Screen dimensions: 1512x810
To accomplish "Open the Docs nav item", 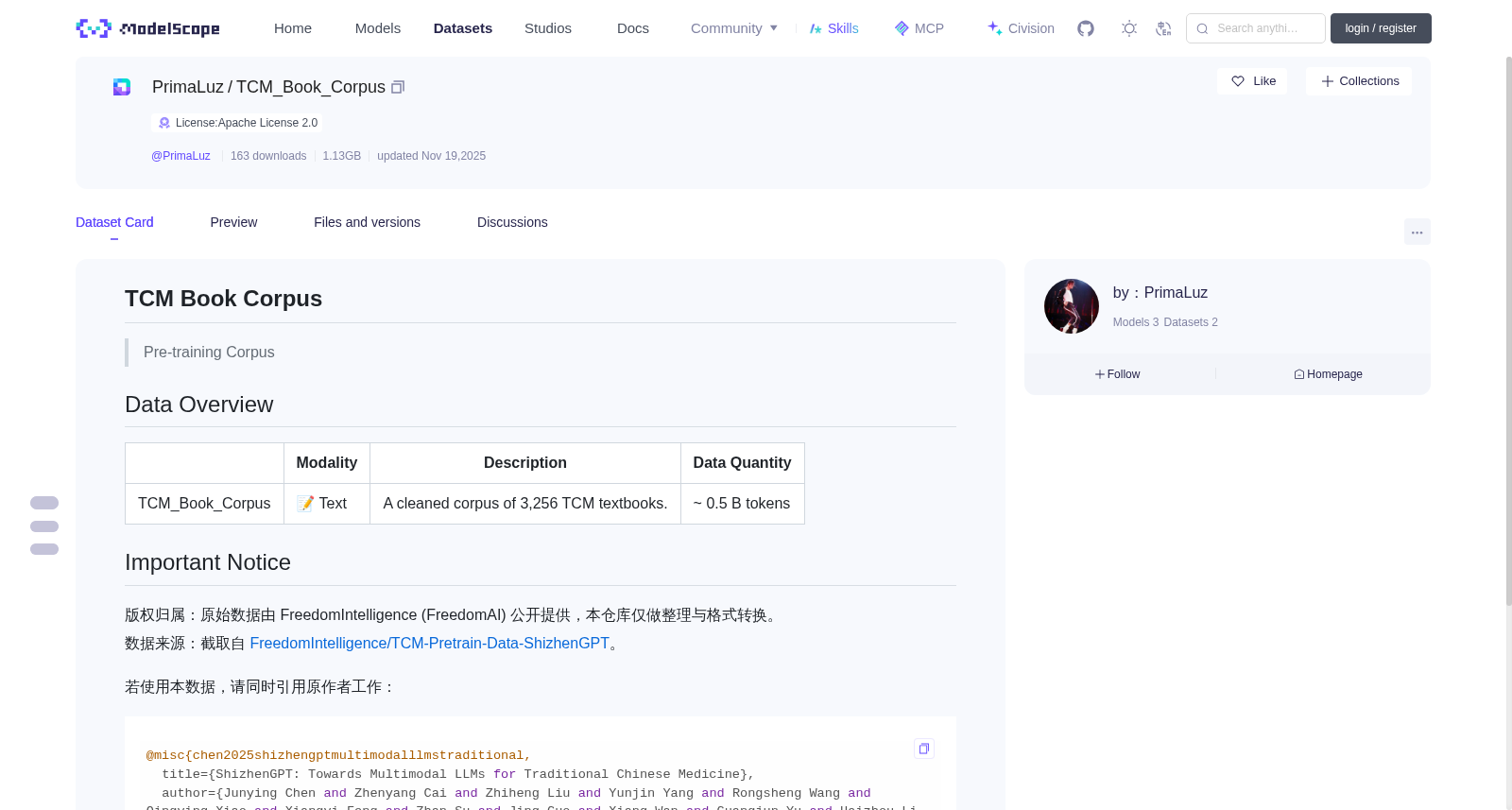I will tap(633, 28).
